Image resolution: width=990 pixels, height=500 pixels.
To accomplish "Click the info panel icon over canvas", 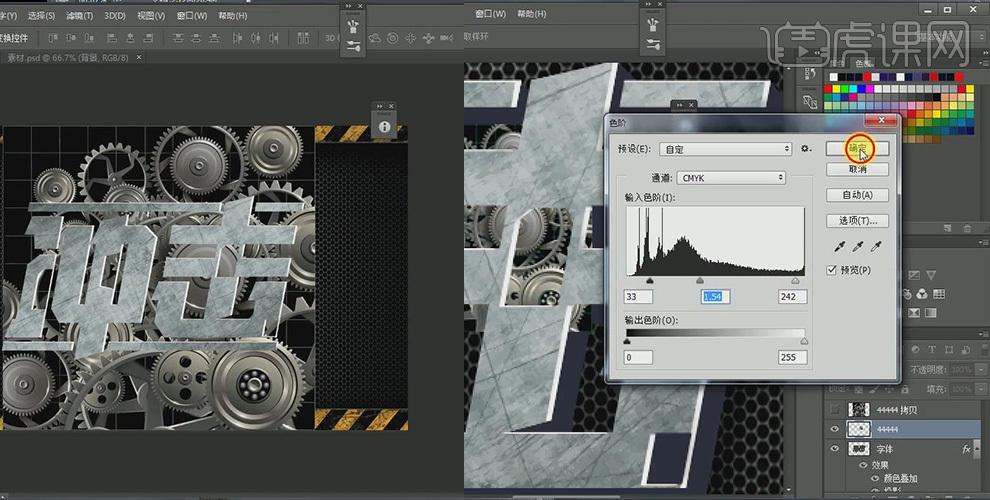I will coord(385,127).
